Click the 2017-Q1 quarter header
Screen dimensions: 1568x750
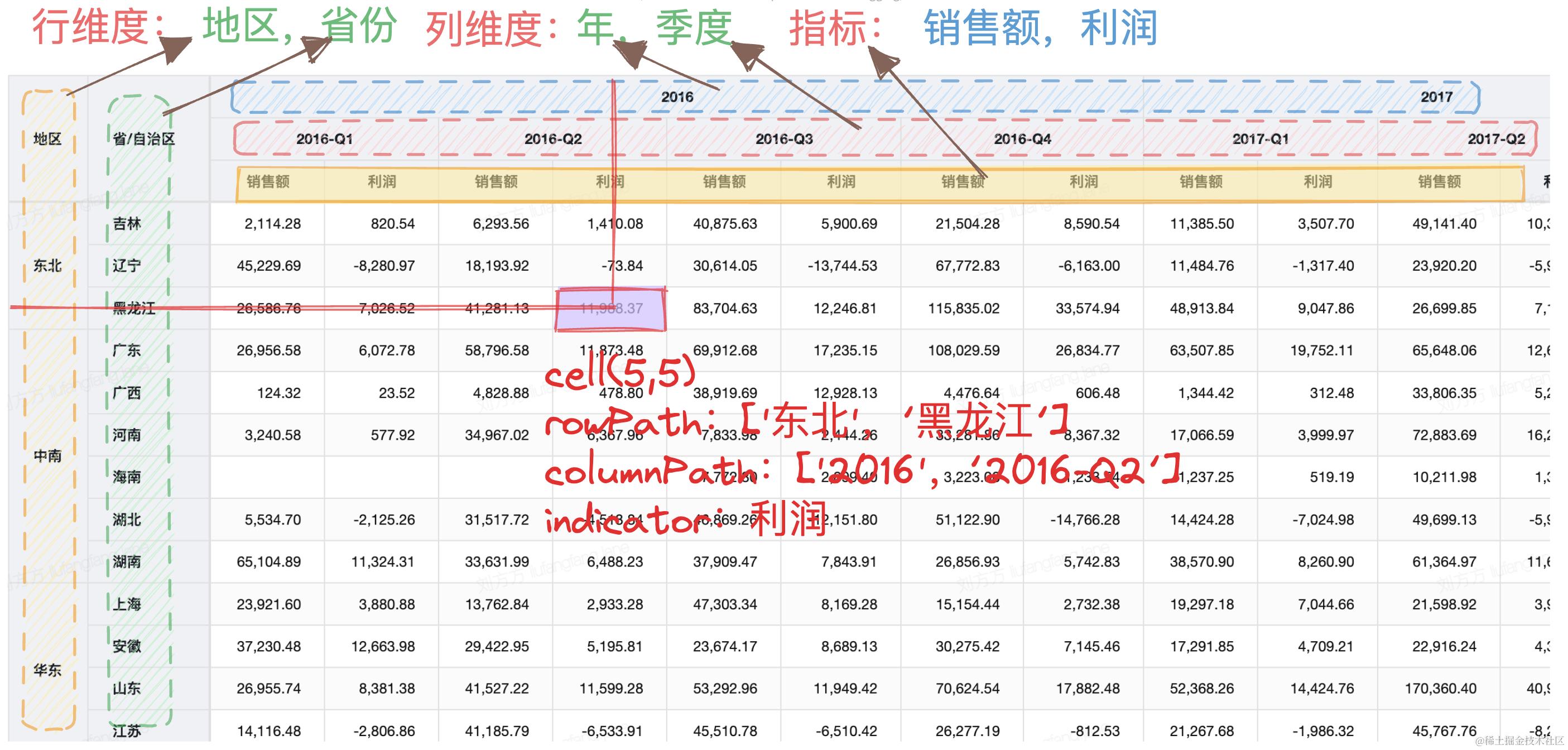pos(1261,139)
